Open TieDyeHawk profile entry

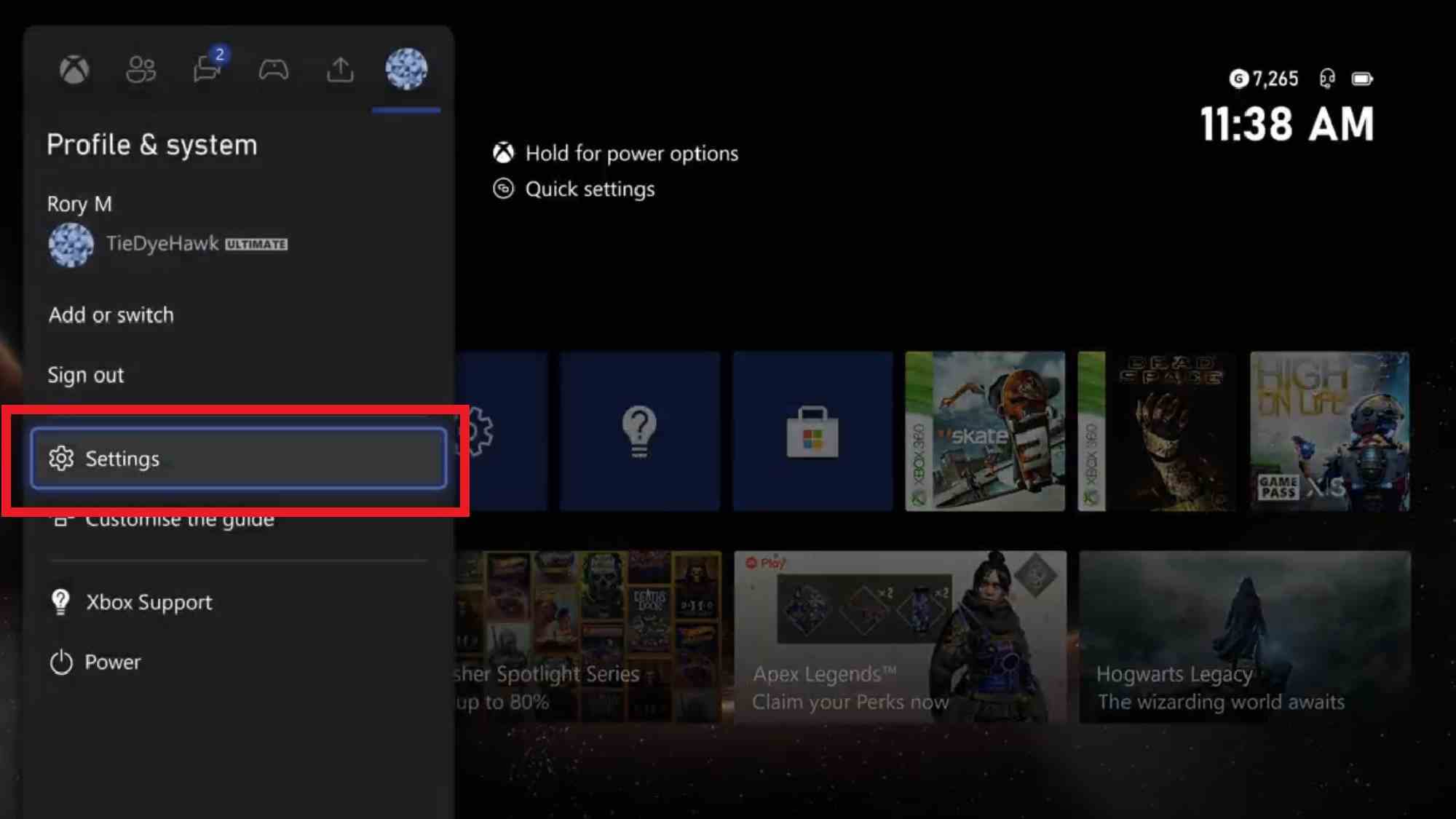click(168, 245)
